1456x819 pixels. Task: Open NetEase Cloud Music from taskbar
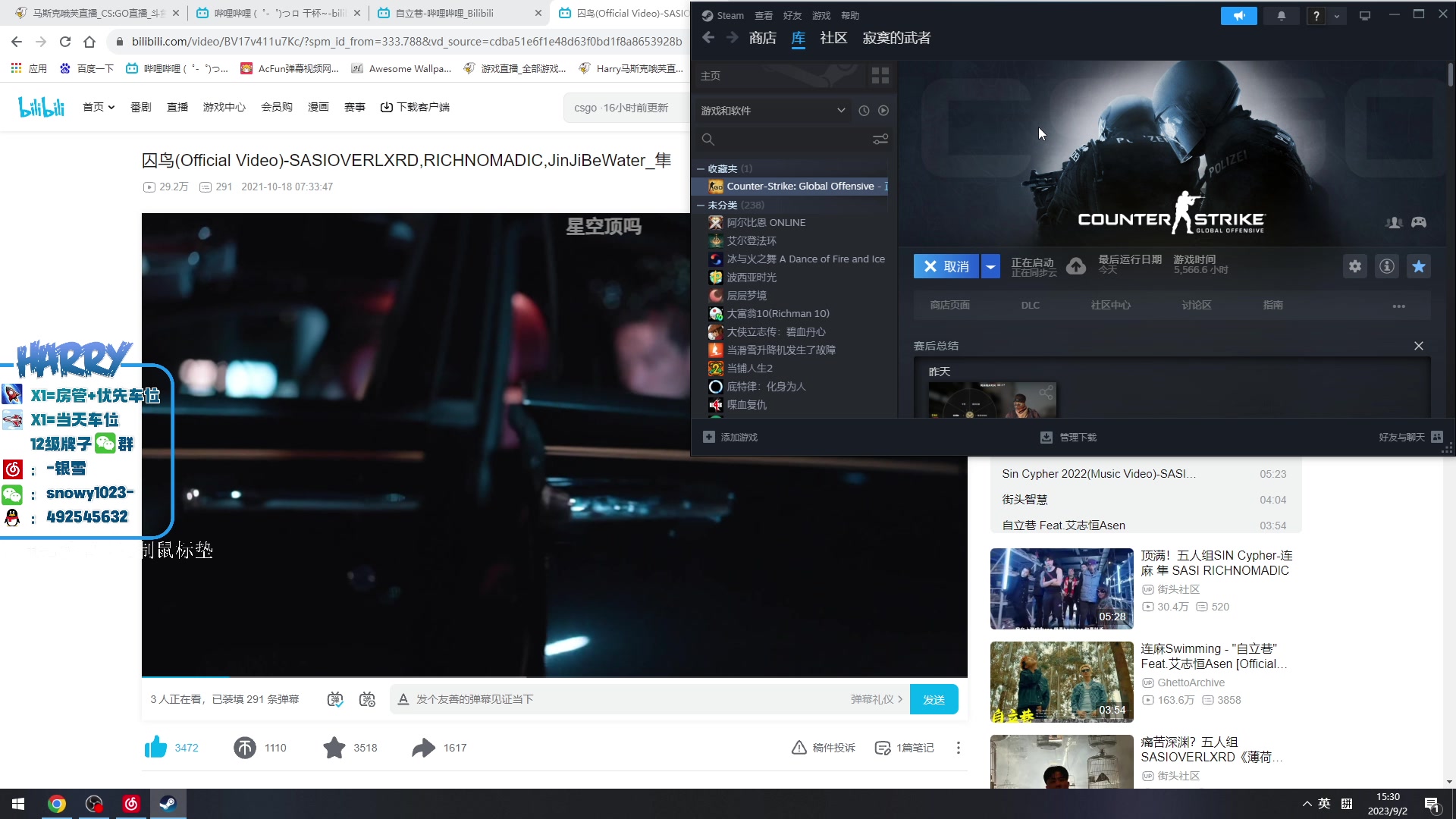[131, 804]
